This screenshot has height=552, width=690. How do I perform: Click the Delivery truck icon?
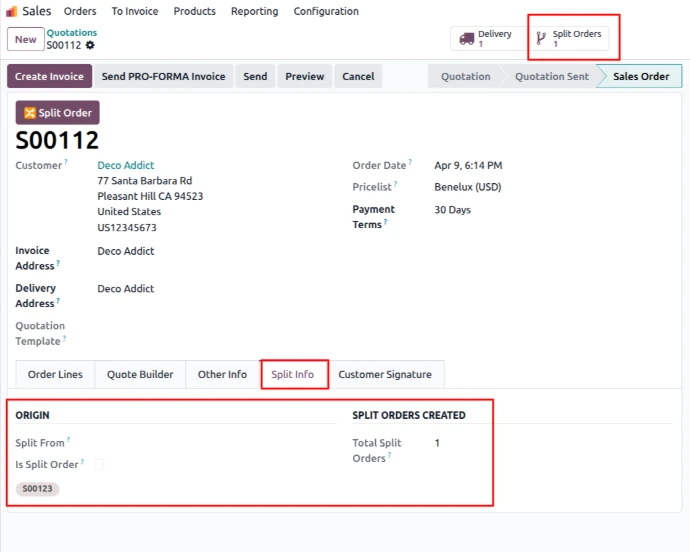[x=466, y=39]
